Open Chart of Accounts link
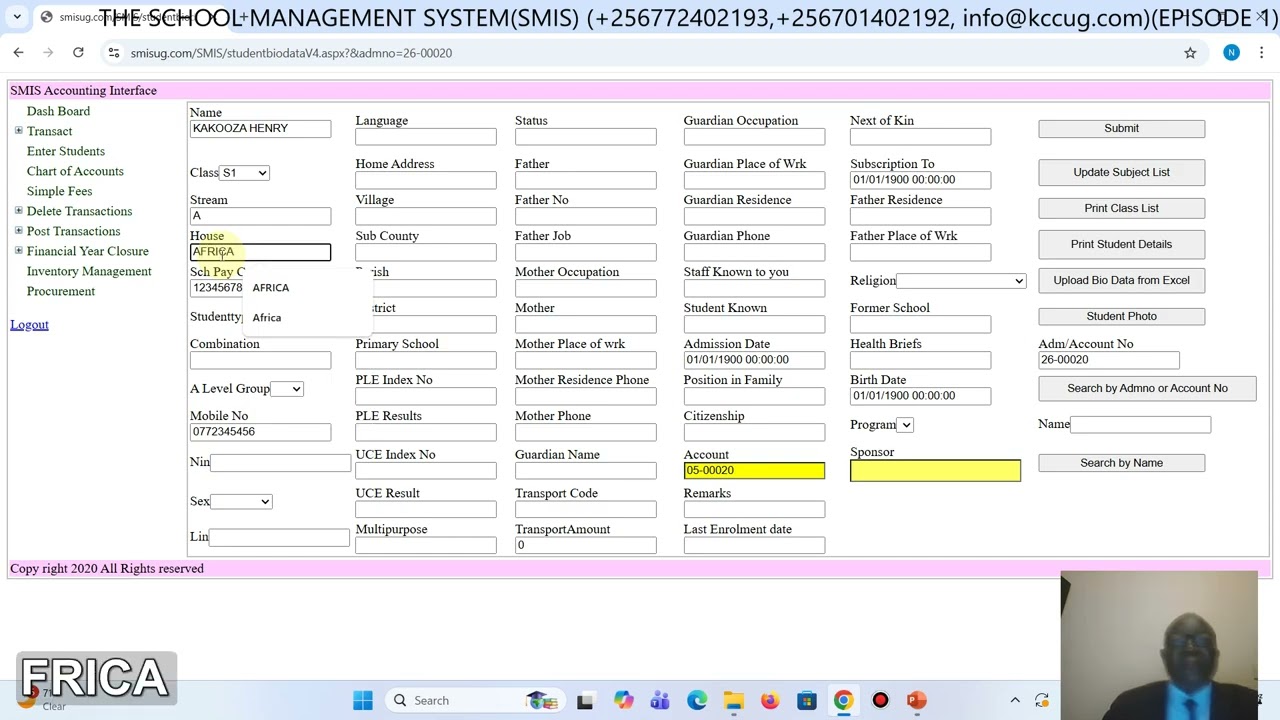This screenshot has width=1280, height=720. pos(75,171)
